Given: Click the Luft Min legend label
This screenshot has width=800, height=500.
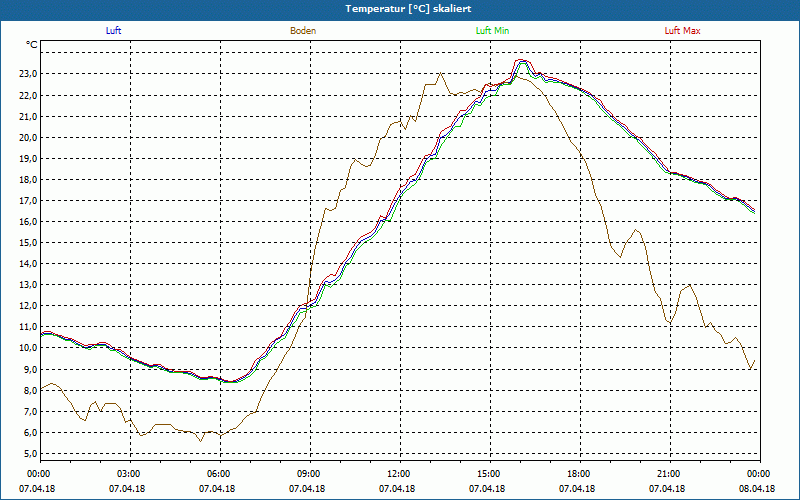Looking at the screenshot, I should tap(492, 31).
